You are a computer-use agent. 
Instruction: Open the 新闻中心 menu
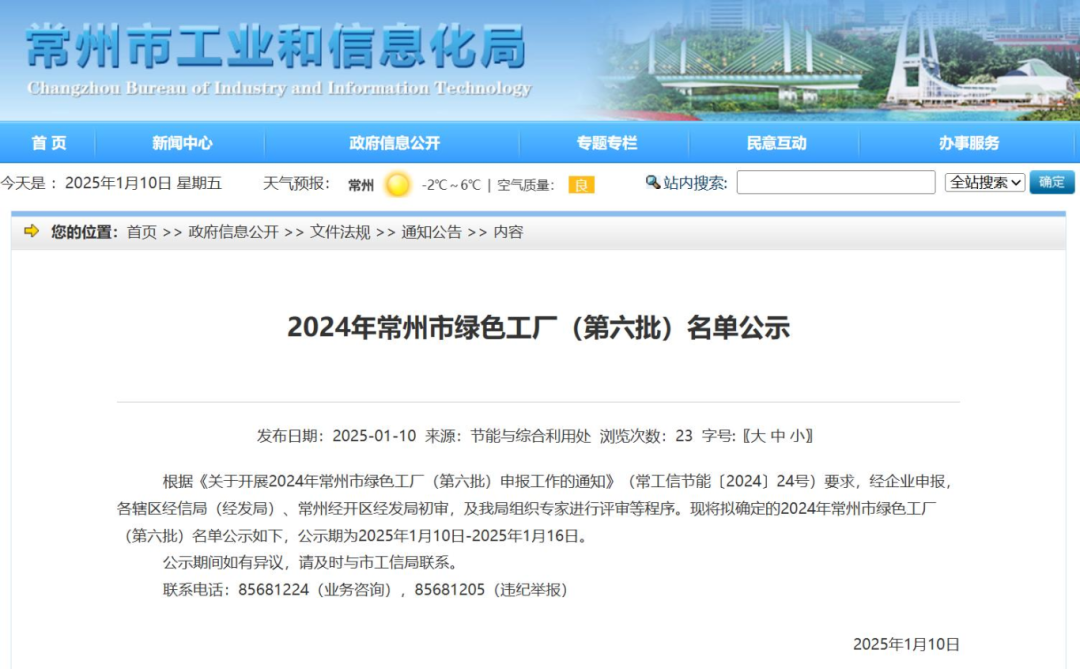[182, 143]
